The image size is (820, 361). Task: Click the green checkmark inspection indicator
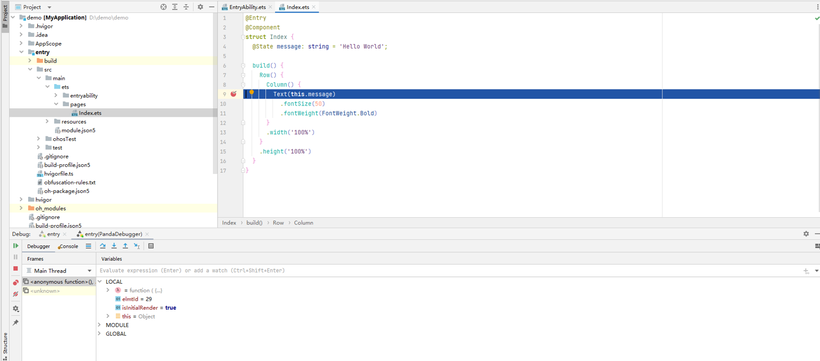[816, 18]
